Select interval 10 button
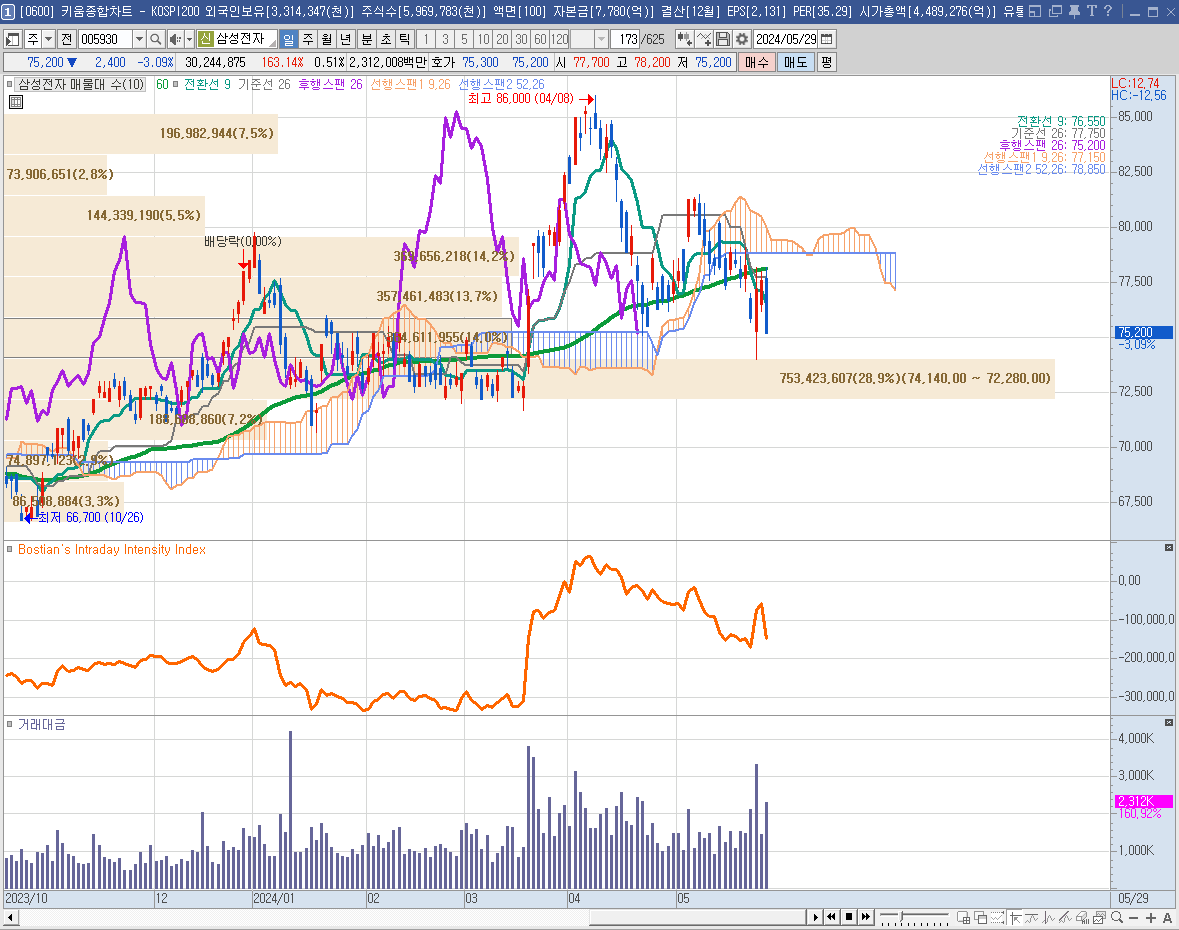Screen dimensions: 1179x930 point(483,39)
